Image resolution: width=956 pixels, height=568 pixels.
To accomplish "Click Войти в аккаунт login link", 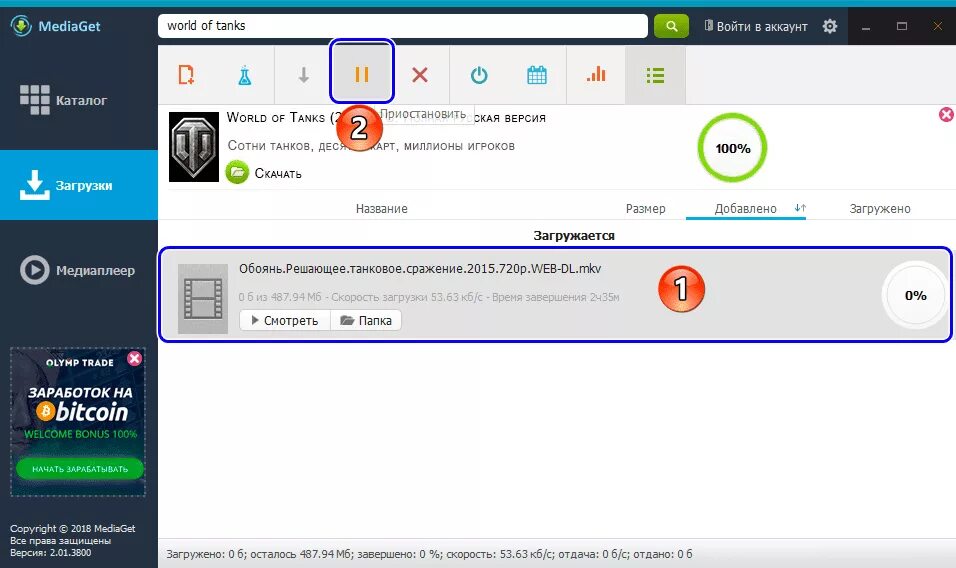I will point(756,27).
